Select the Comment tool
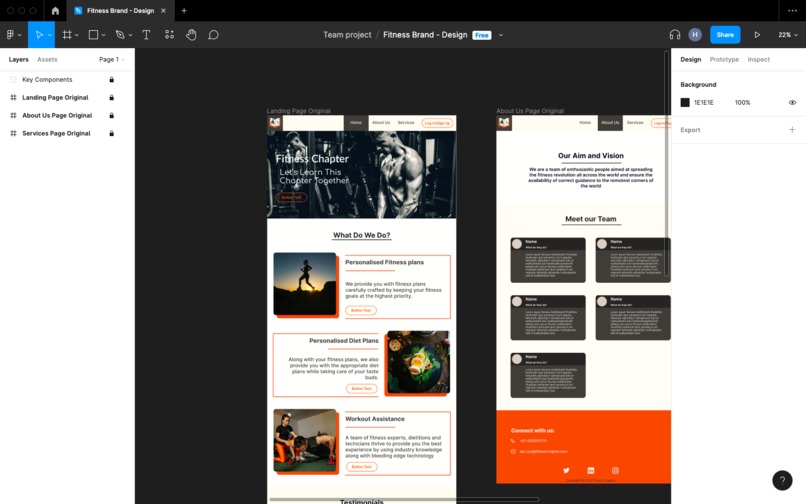806x504 pixels. (x=213, y=34)
